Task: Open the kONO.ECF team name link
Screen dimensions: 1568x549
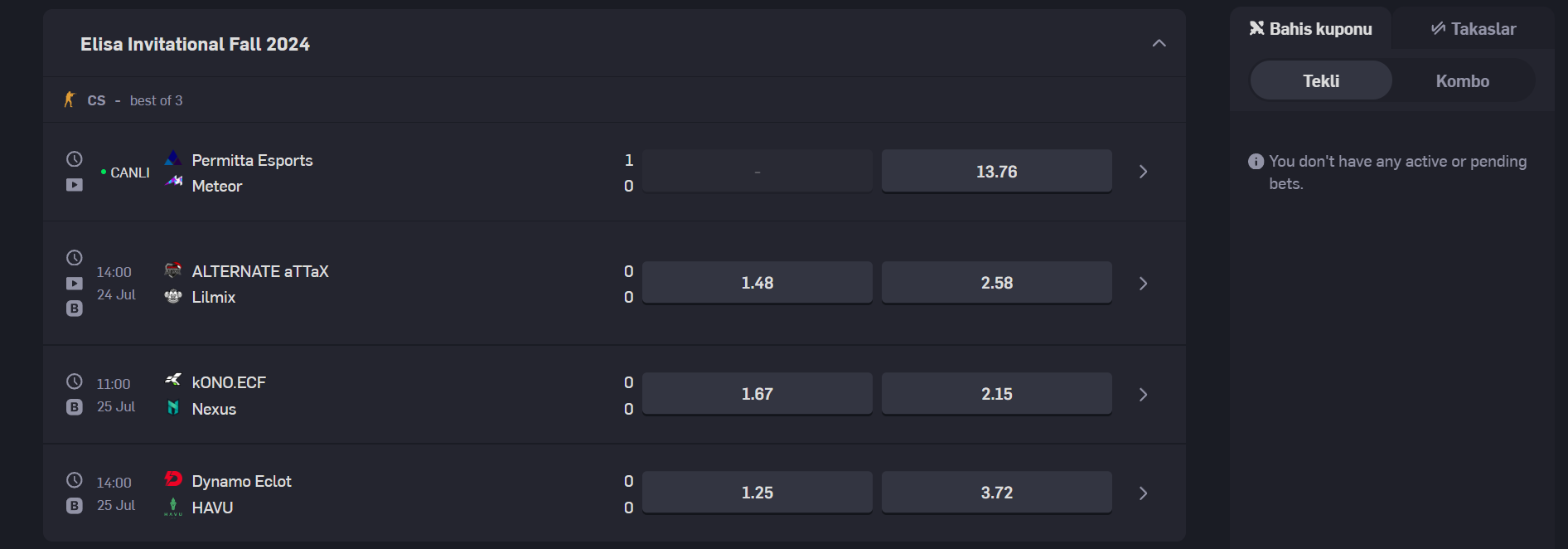Action: 229,382
